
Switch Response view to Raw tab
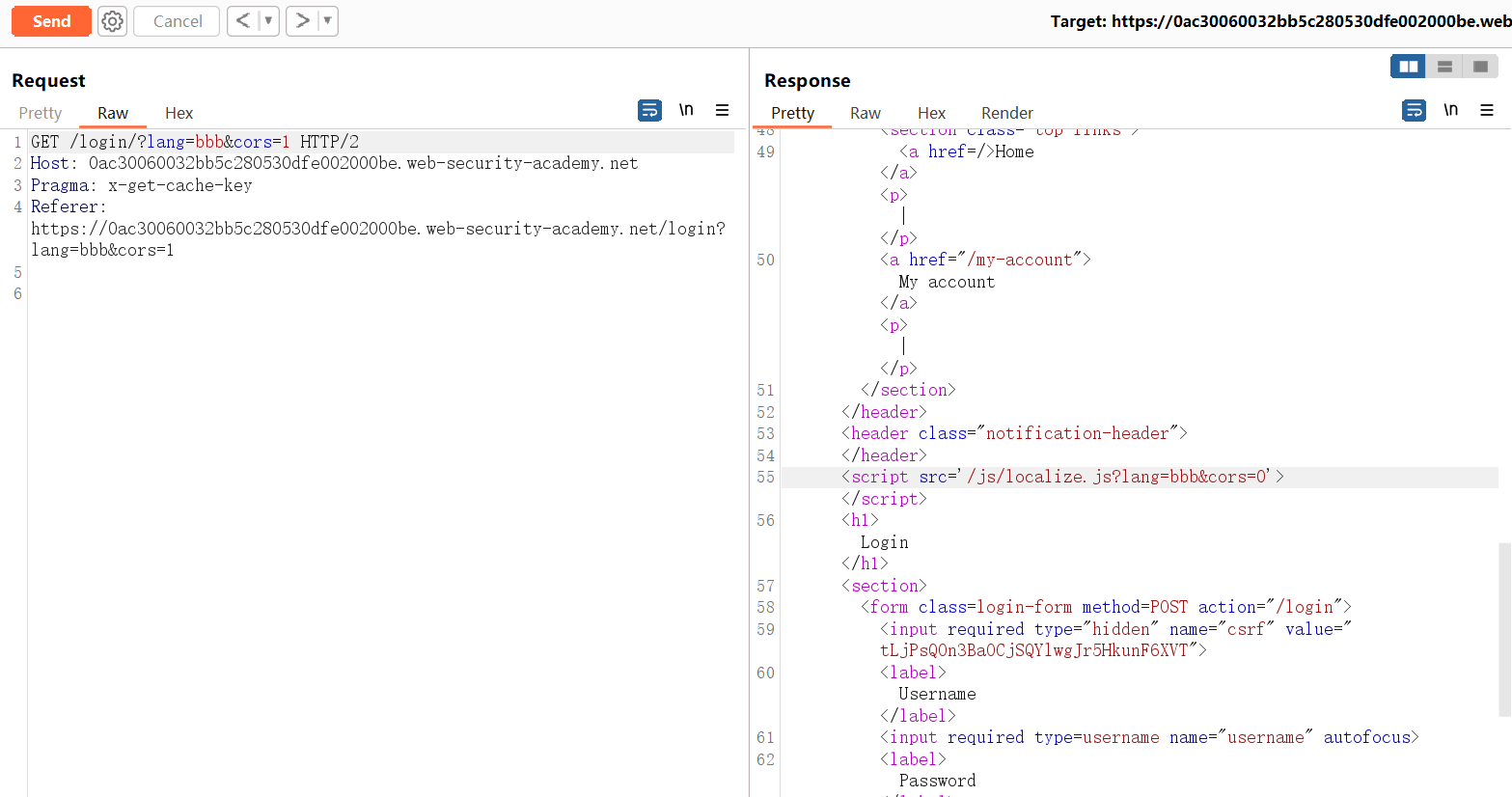(866, 113)
